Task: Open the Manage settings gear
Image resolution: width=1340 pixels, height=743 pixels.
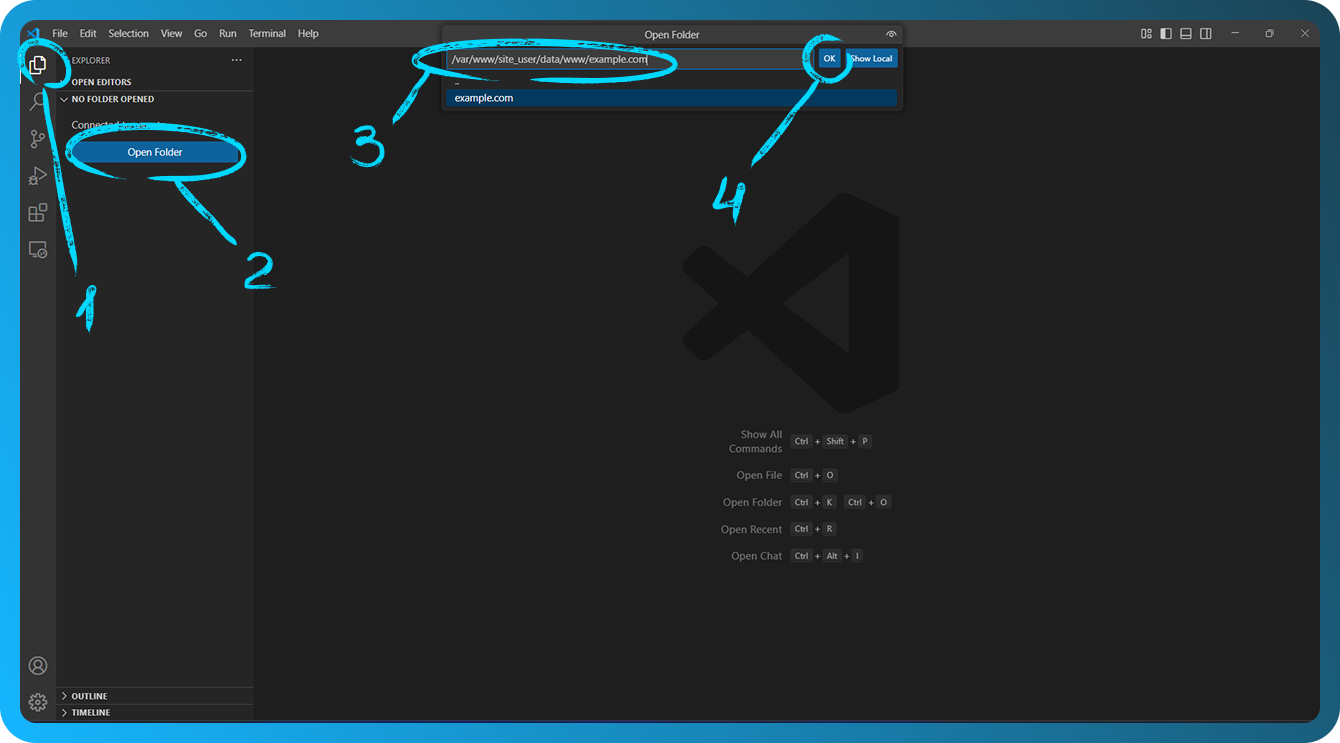Action: [38, 701]
